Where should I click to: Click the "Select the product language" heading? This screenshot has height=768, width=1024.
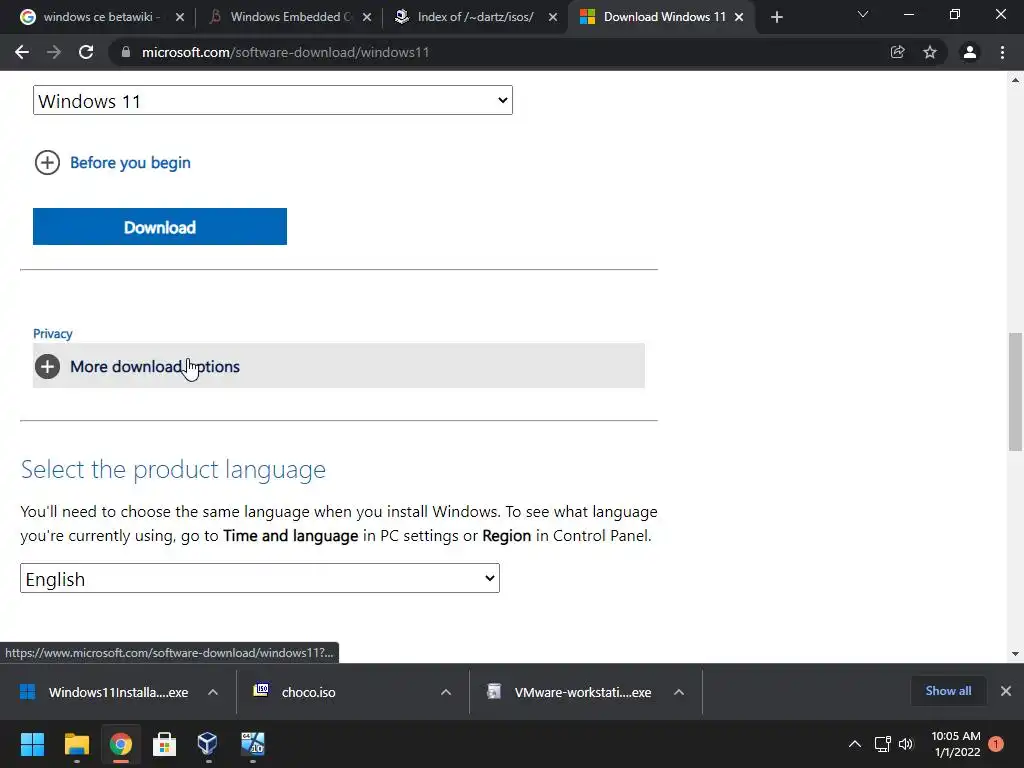(173, 470)
